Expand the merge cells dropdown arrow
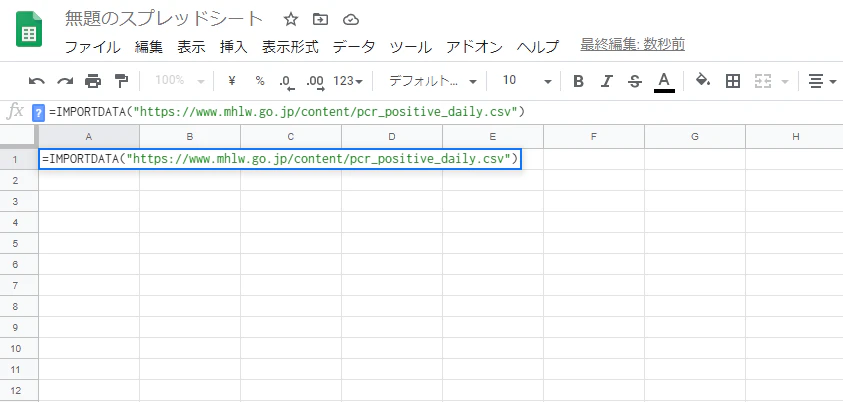Viewport: 843px width, 402px height. tap(784, 82)
